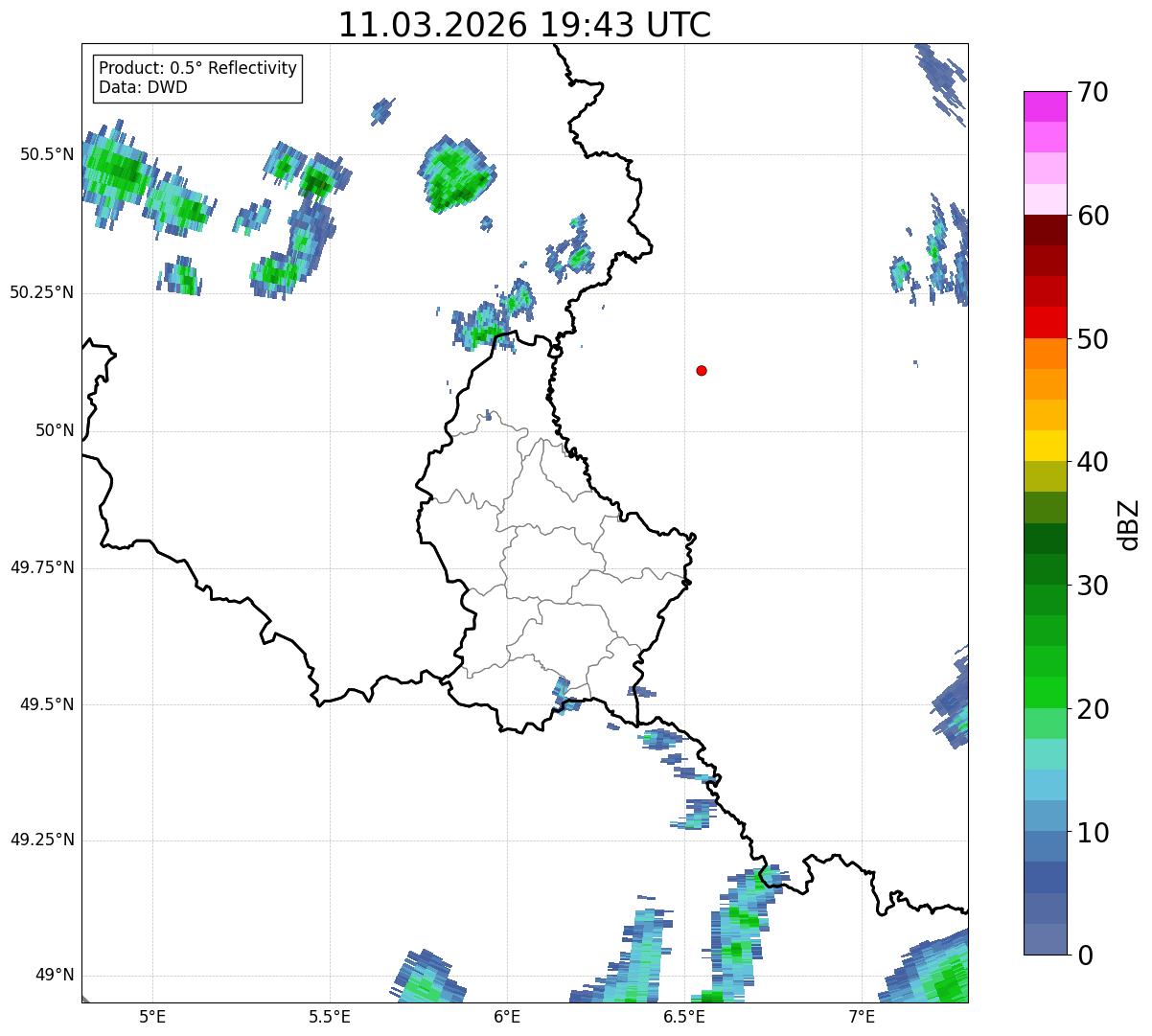Screen dimensions: 1152x1036
Task: Click the "50.5°N" latitude label
Action: [47, 155]
